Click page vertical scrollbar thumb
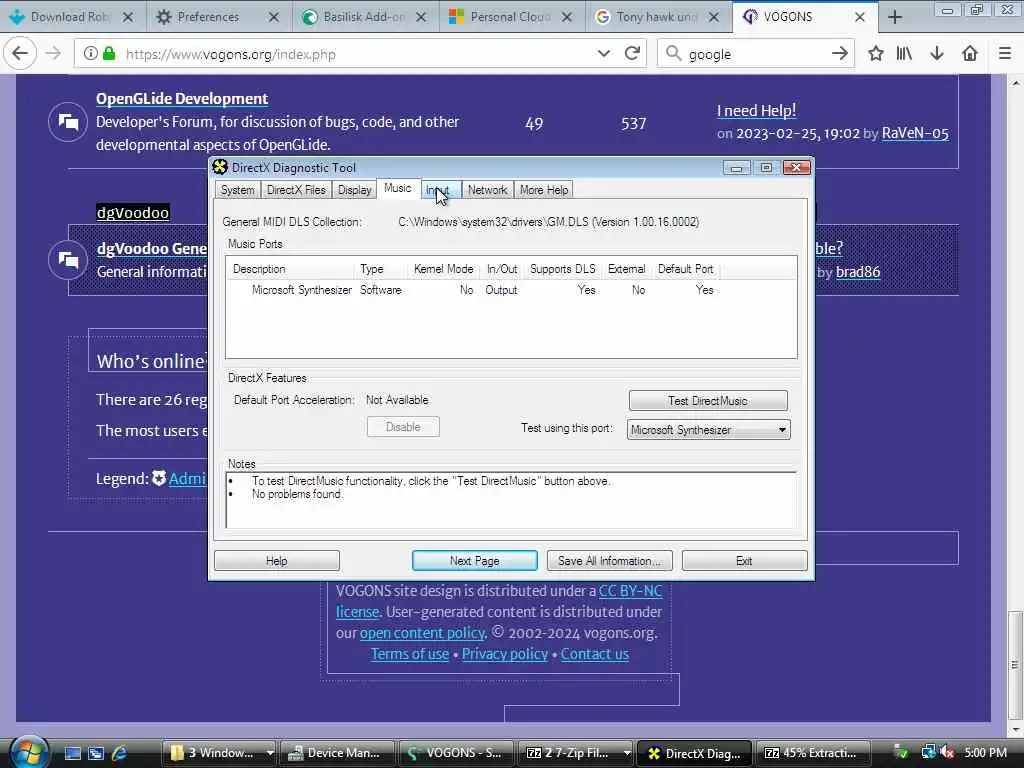This screenshot has height=768, width=1024. pos(1014,664)
